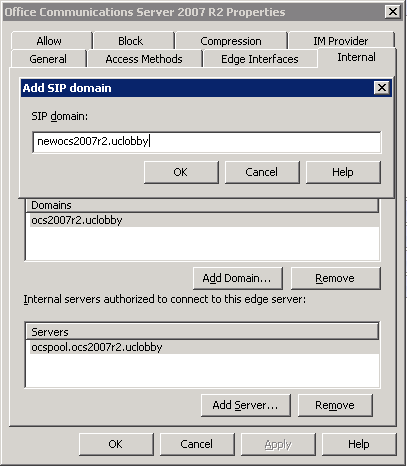Switch to the Allow tab
Screen dimensions: 407x467
point(51,41)
